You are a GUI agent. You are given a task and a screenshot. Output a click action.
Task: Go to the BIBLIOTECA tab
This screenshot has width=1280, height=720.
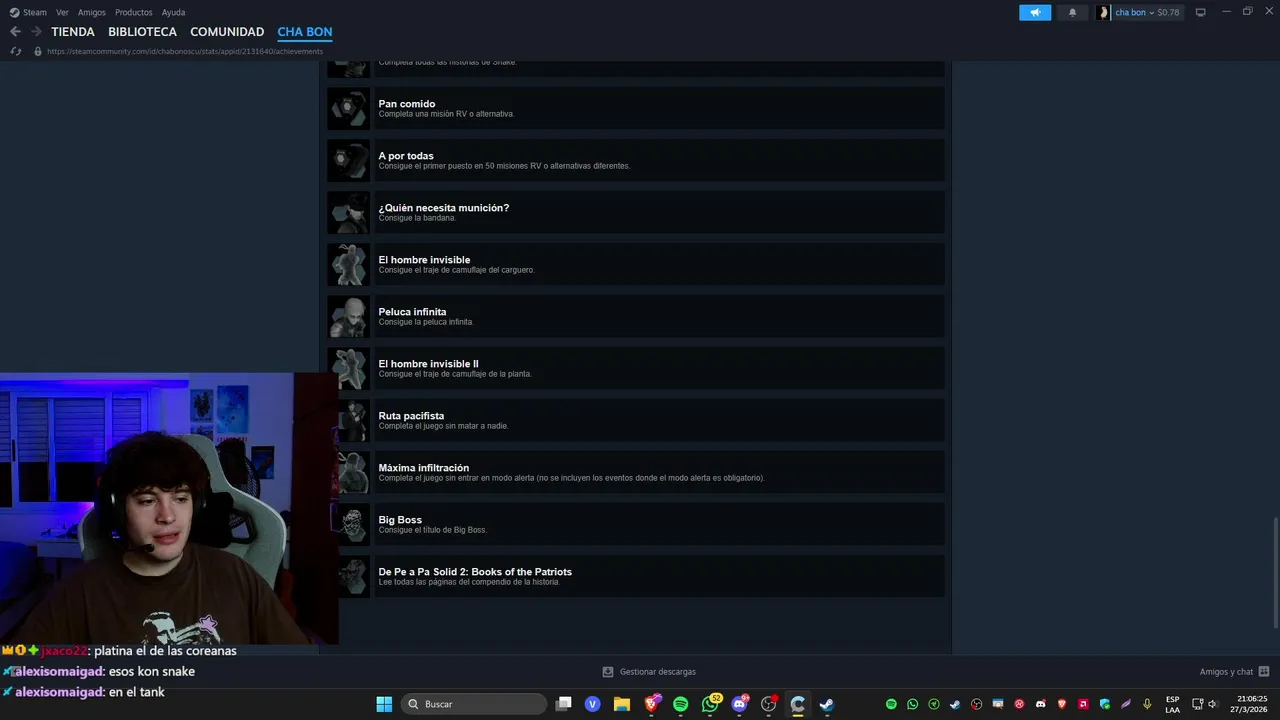142,32
